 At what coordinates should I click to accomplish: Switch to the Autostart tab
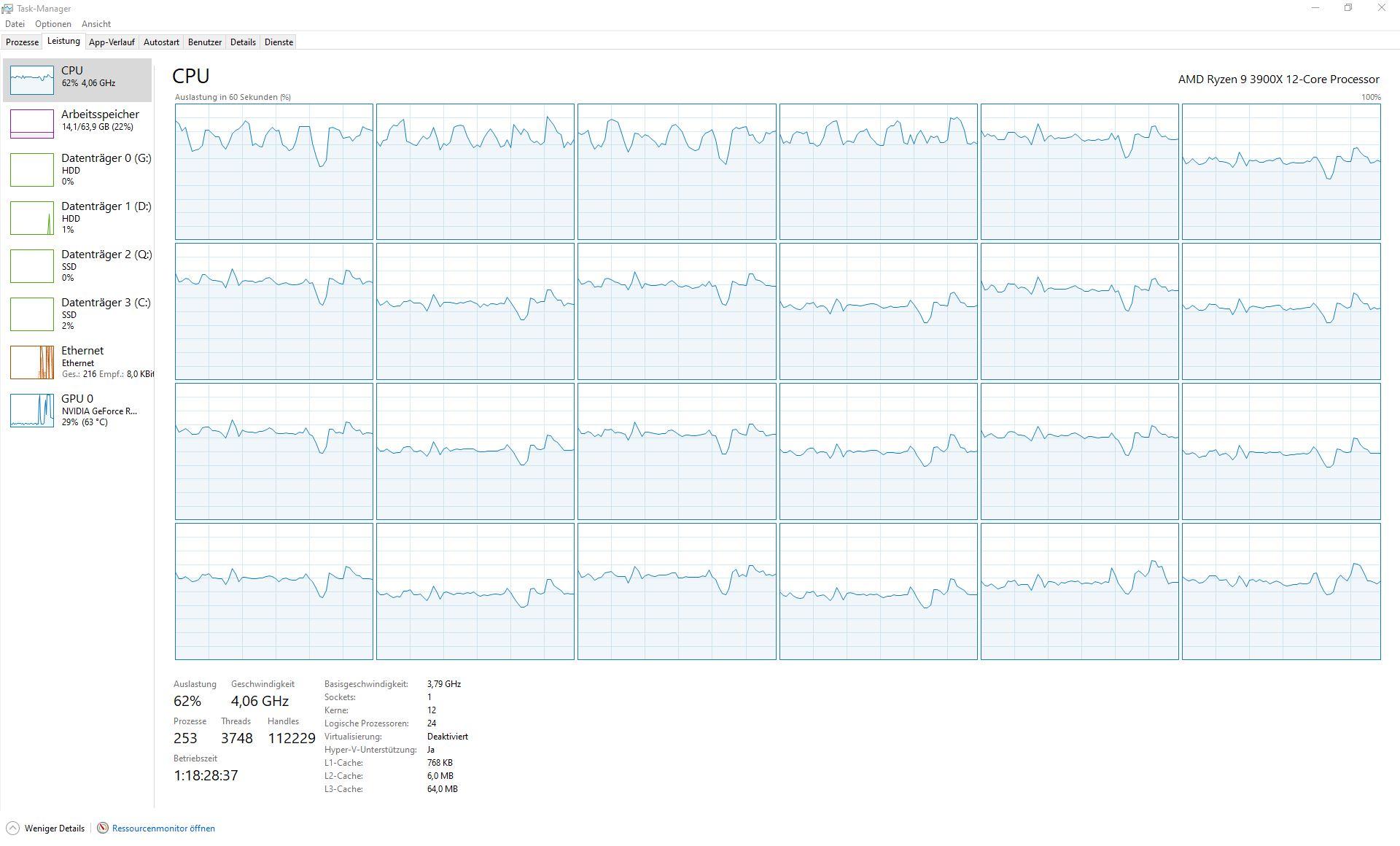(x=161, y=42)
